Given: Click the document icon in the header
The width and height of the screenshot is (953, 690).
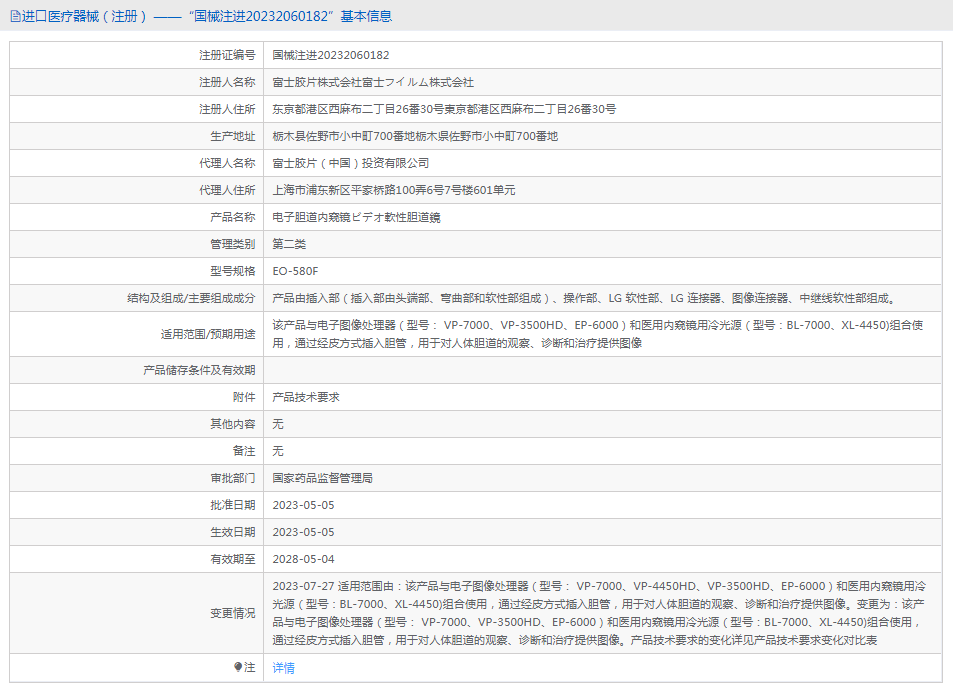Looking at the screenshot, I should coord(15,16).
